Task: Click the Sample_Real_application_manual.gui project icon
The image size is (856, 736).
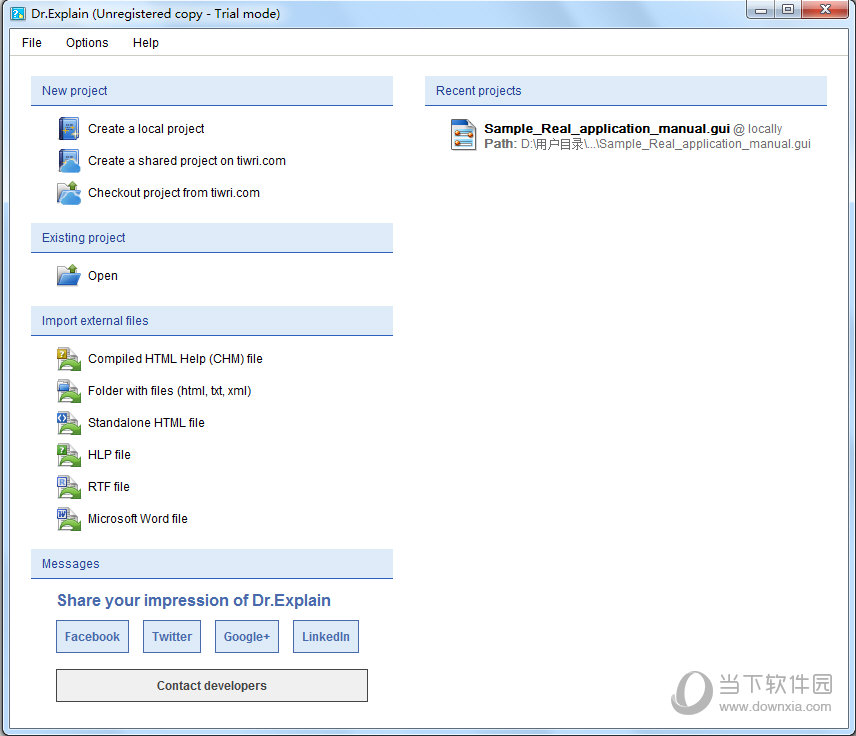Action: click(463, 134)
